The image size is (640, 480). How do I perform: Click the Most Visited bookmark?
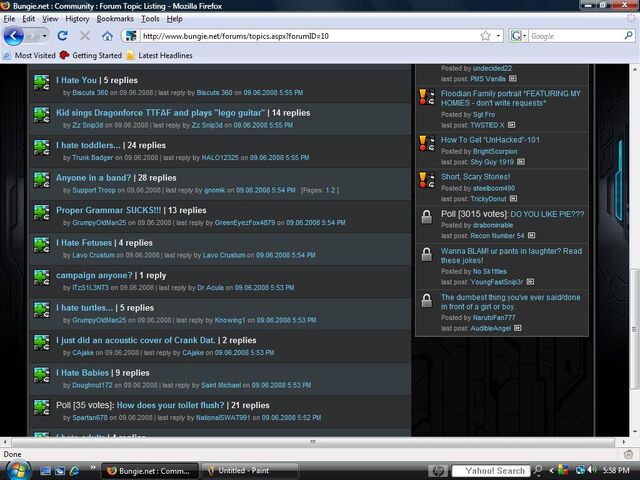tap(29, 56)
